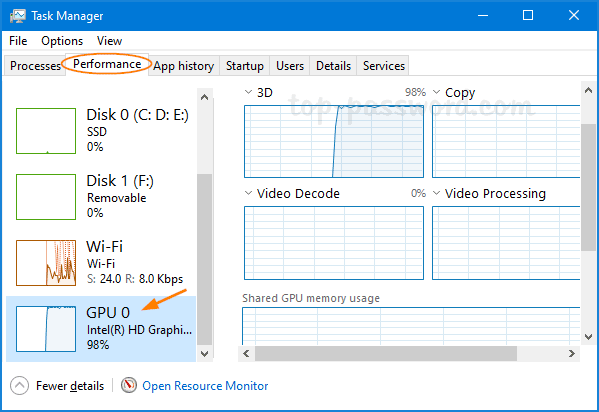Click the Wi-Fi throughput mini graph
Screen dimensions: 599x412
click(x=46, y=263)
